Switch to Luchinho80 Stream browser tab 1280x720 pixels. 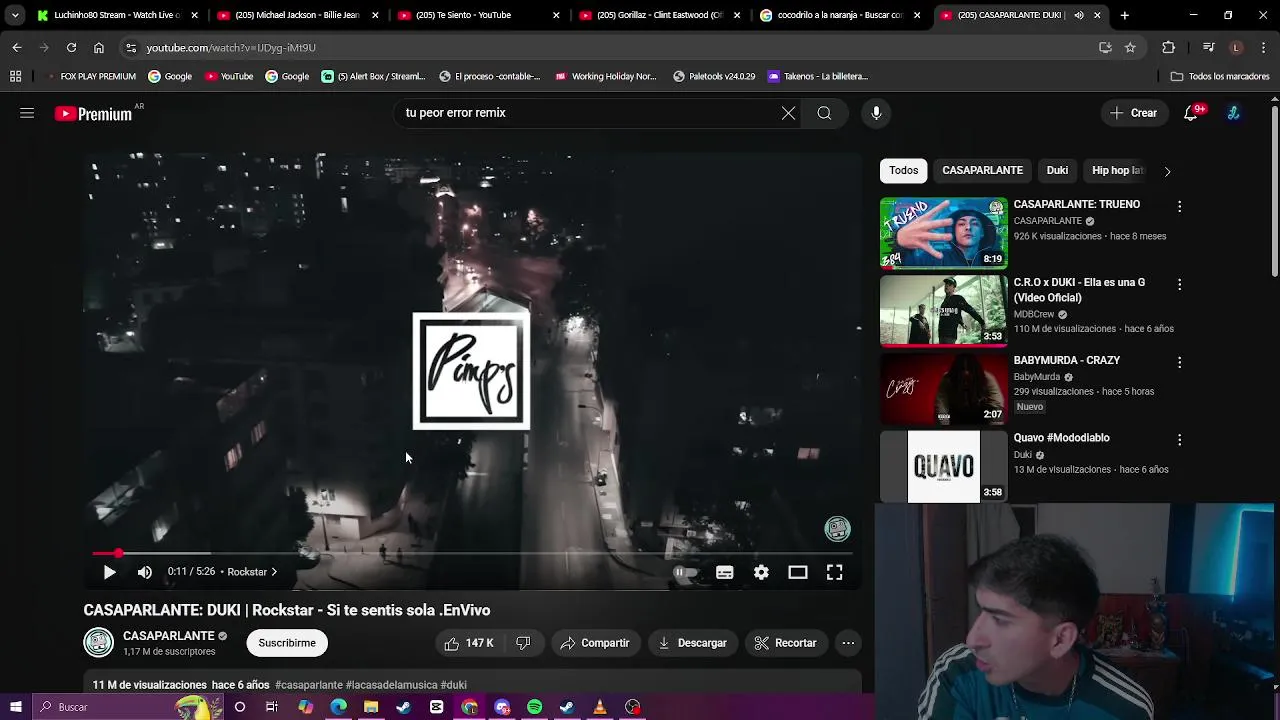116,15
